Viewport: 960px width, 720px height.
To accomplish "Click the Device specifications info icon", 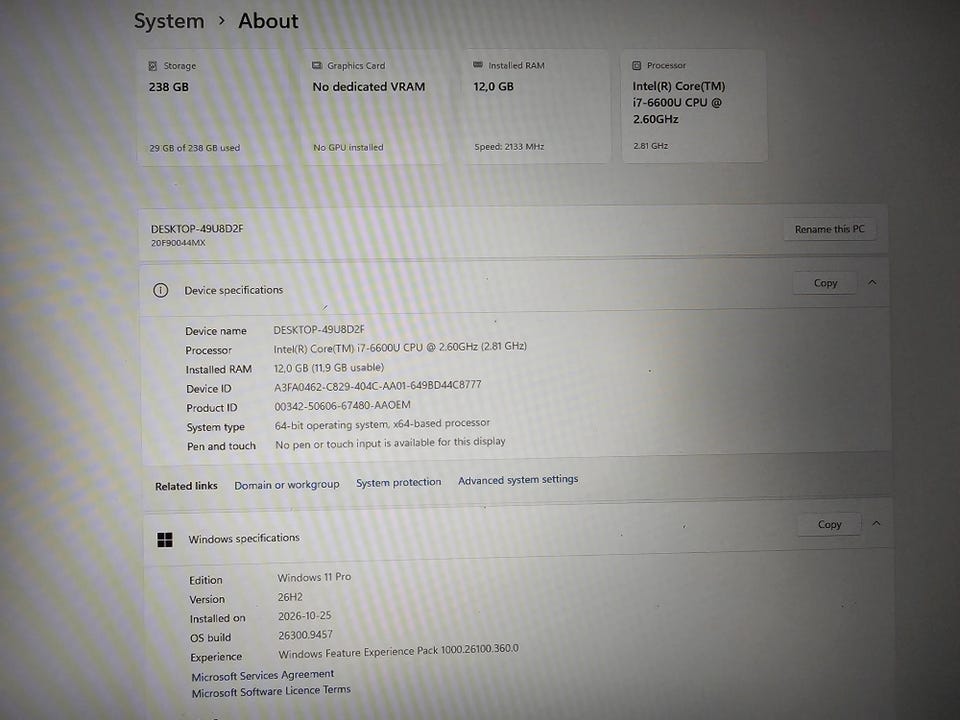I will [x=160, y=290].
